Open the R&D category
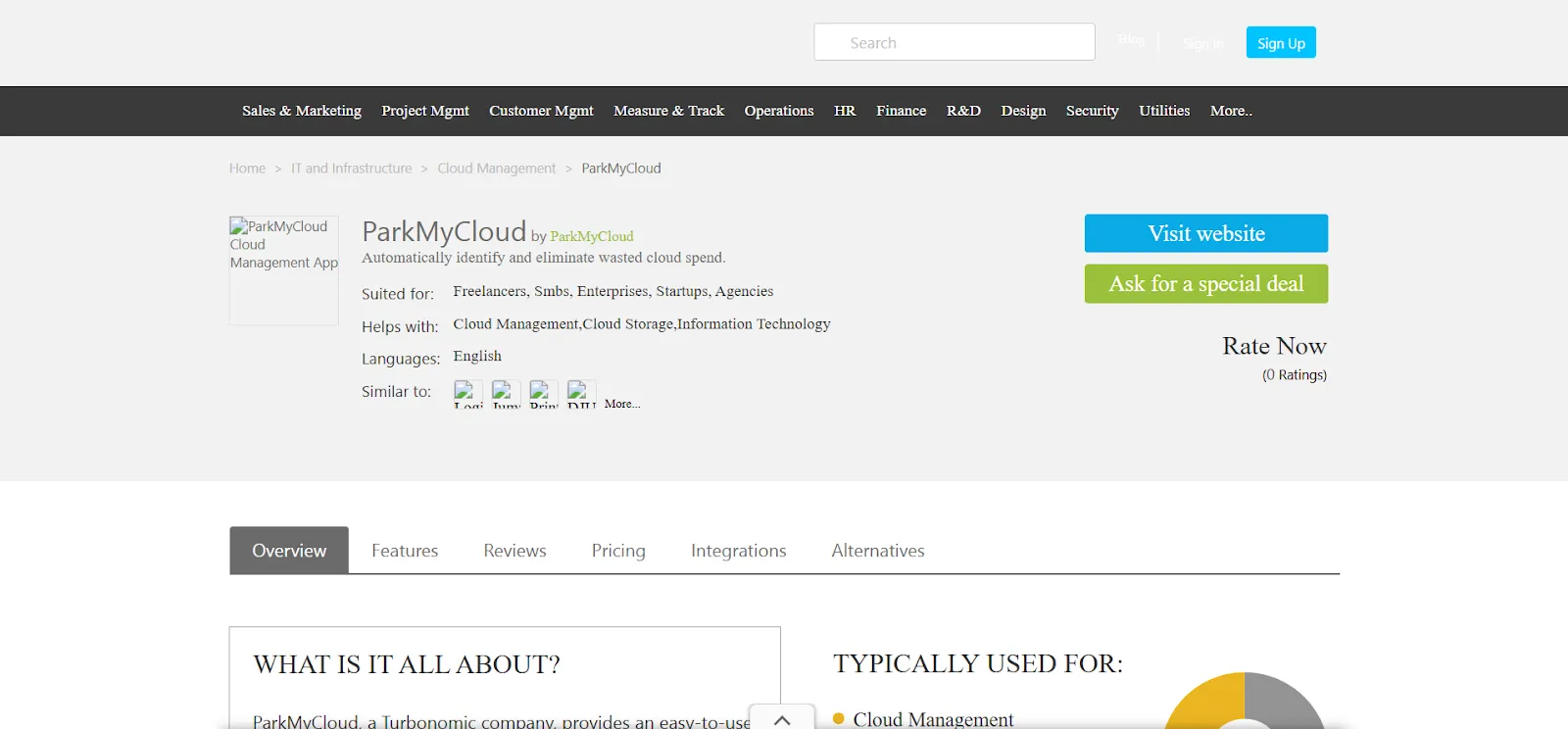Viewport: 1568px width, 729px height. [963, 111]
